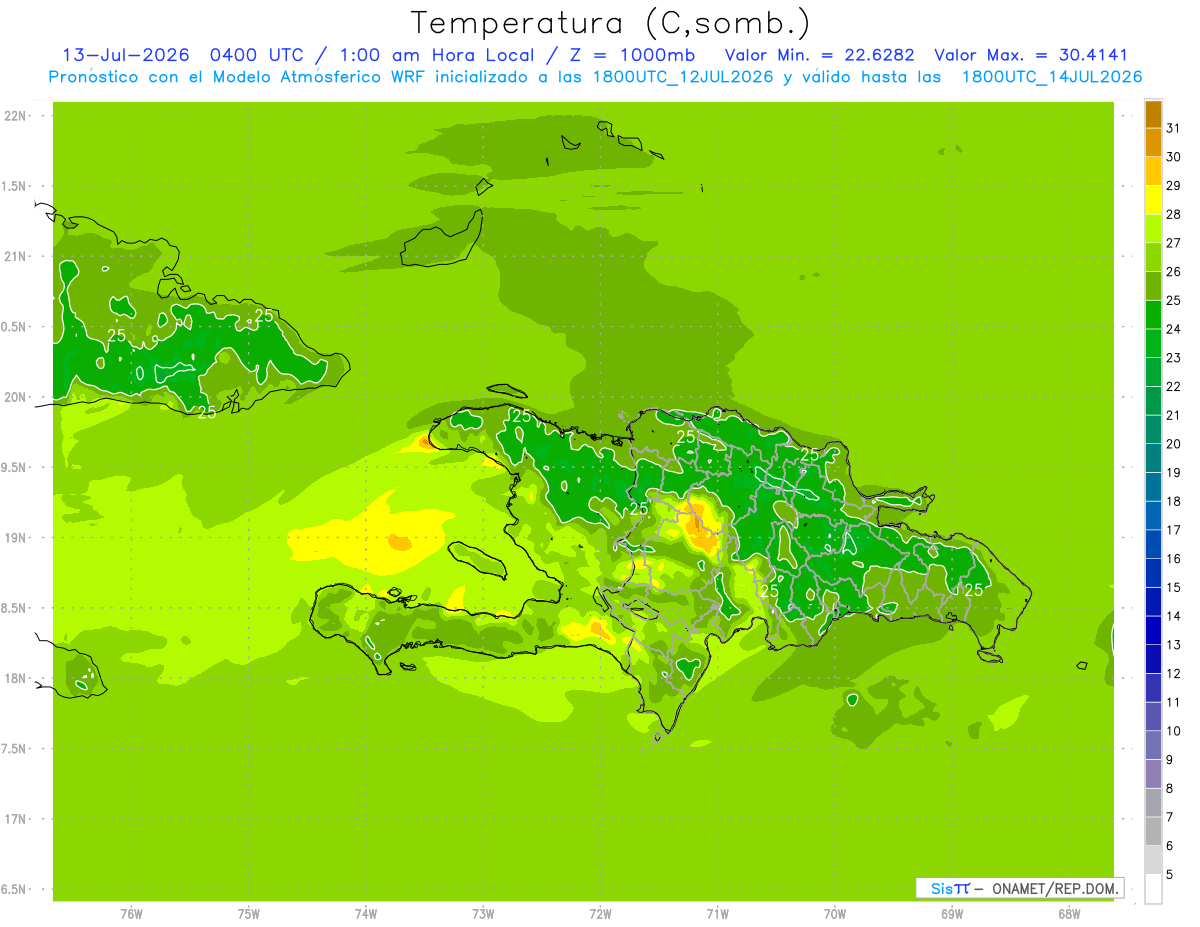
Task: Click the 31 degree color swatch in legend
Action: pyautogui.click(x=1153, y=114)
